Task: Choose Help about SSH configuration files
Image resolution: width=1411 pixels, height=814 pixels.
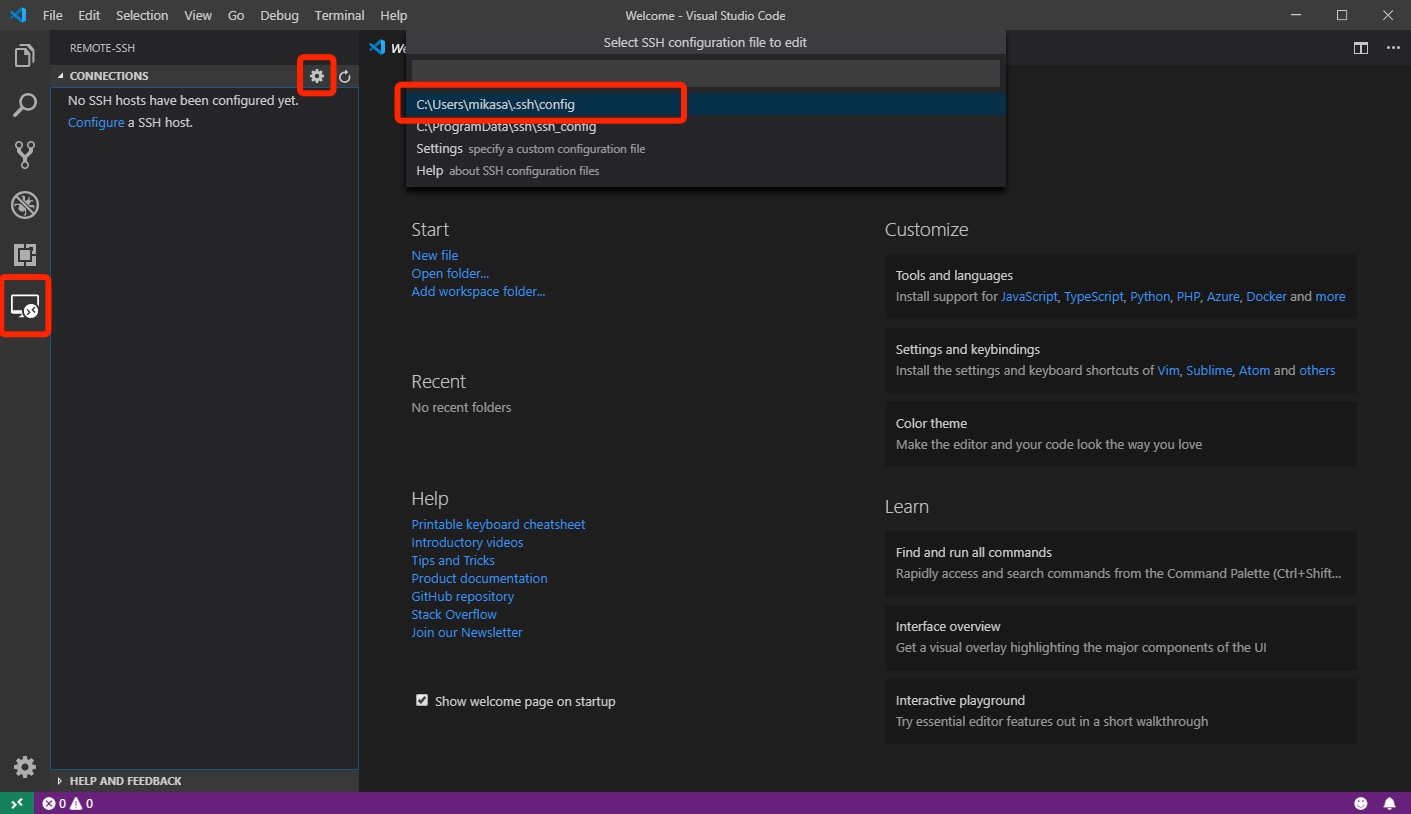Action: pos(706,171)
